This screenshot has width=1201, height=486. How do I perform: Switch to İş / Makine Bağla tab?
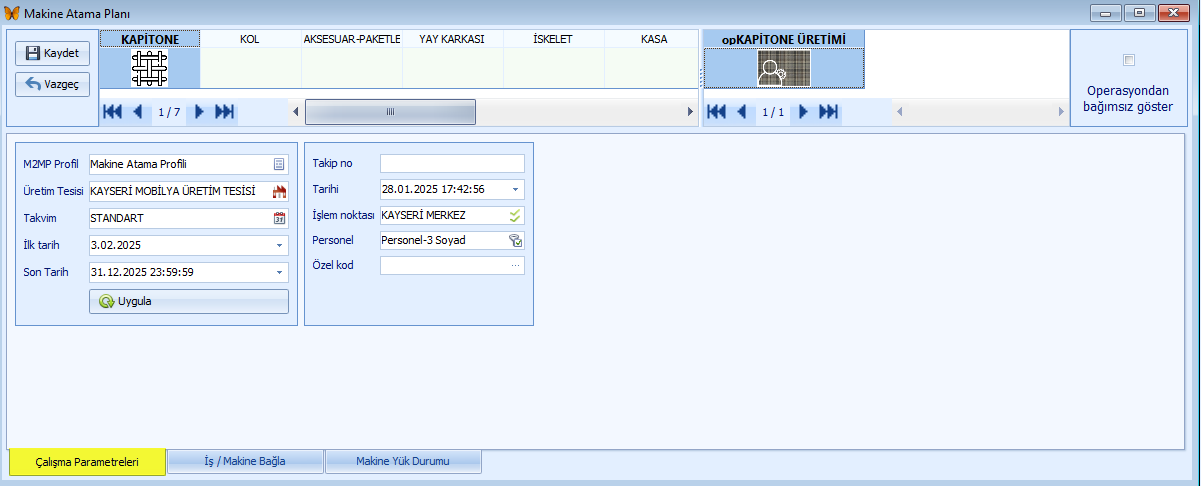tap(245, 462)
